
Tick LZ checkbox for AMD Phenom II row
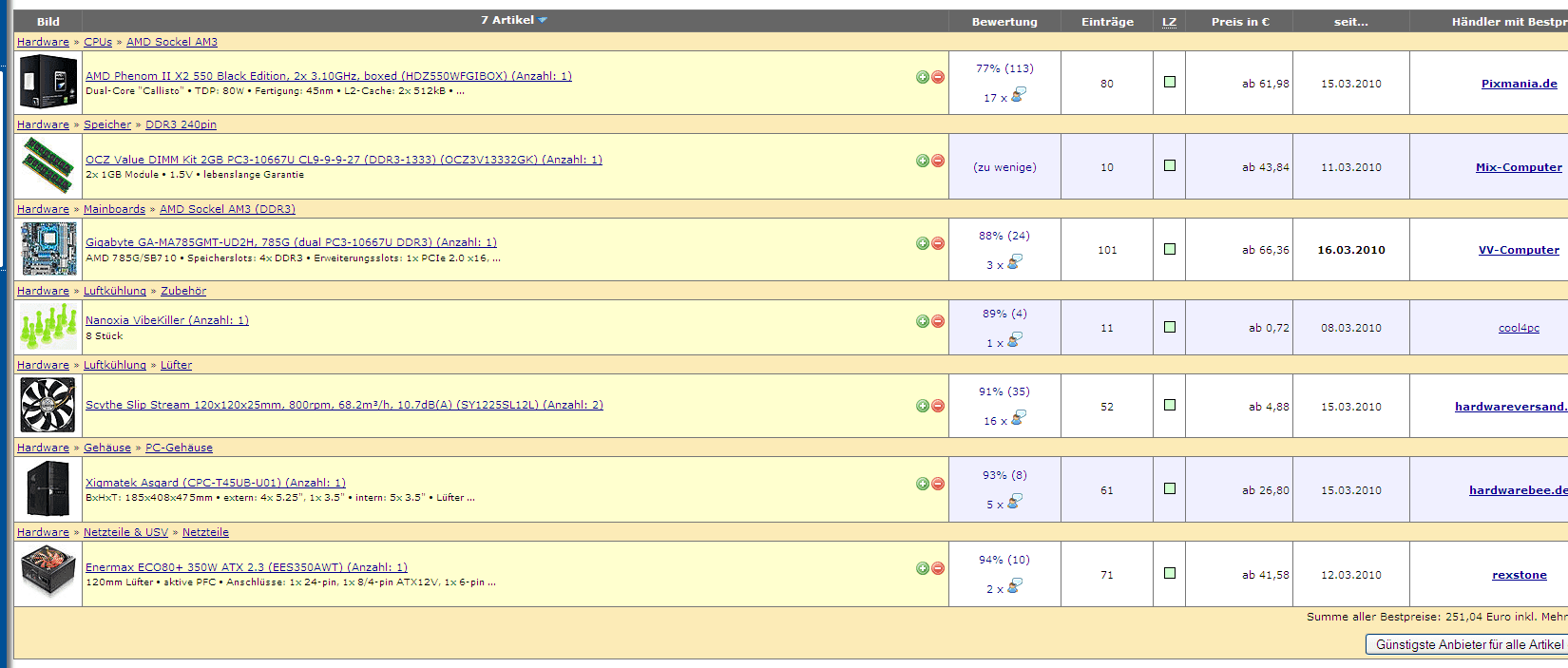coord(1170,82)
